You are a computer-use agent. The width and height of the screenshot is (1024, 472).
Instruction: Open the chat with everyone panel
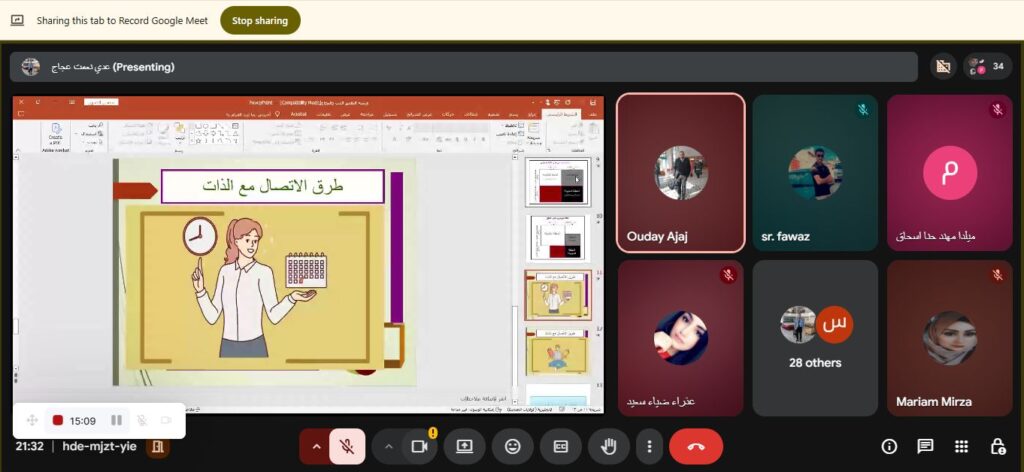(x=925, y=446)
